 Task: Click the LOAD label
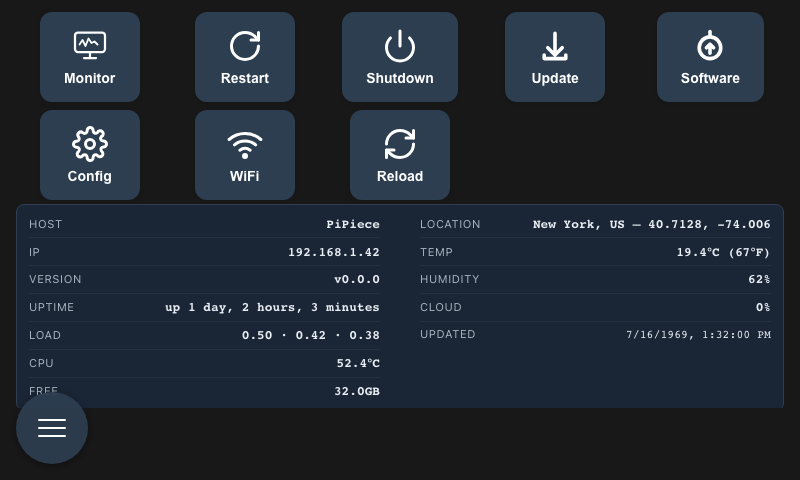point(45,335)
